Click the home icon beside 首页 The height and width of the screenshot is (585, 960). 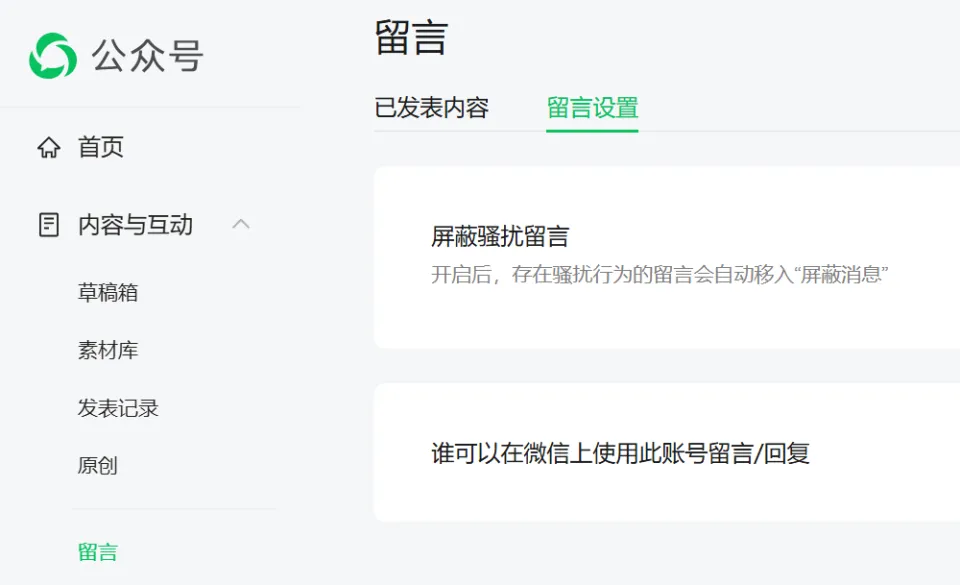pos(49,147)
